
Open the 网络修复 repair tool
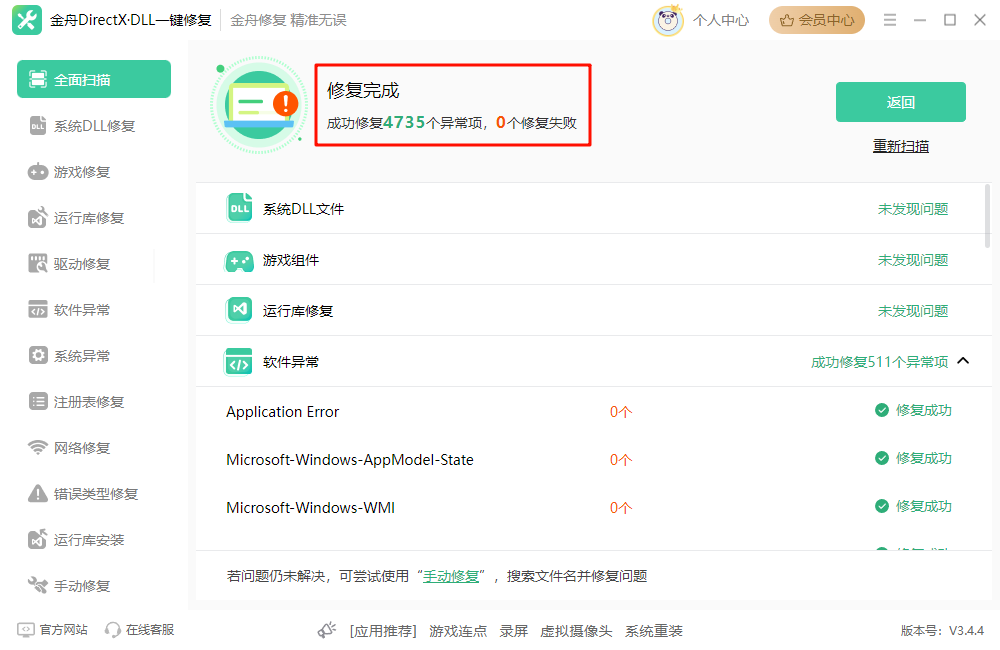pos(75,447)
